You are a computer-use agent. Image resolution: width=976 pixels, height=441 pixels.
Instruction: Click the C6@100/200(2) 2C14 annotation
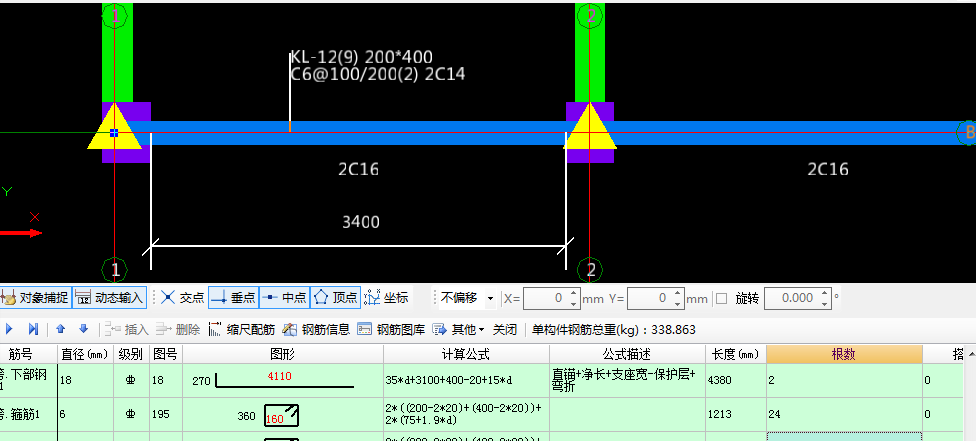[x=378, y=75]
